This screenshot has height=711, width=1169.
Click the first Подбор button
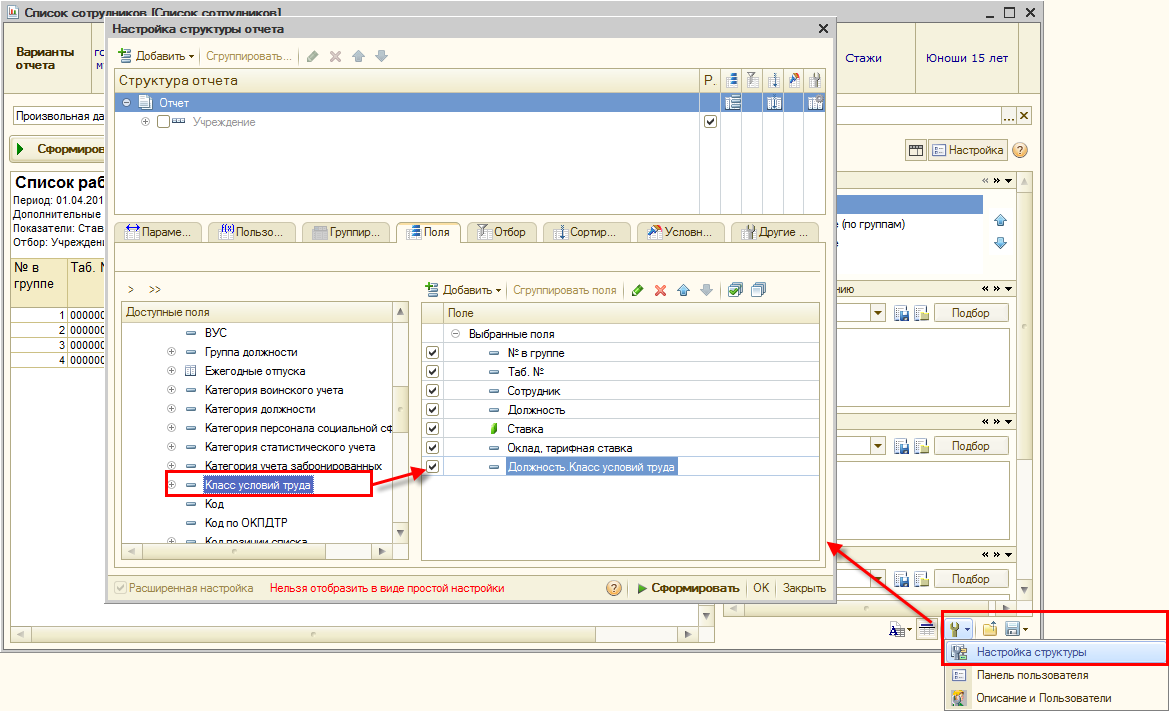[x=971, y=313]
